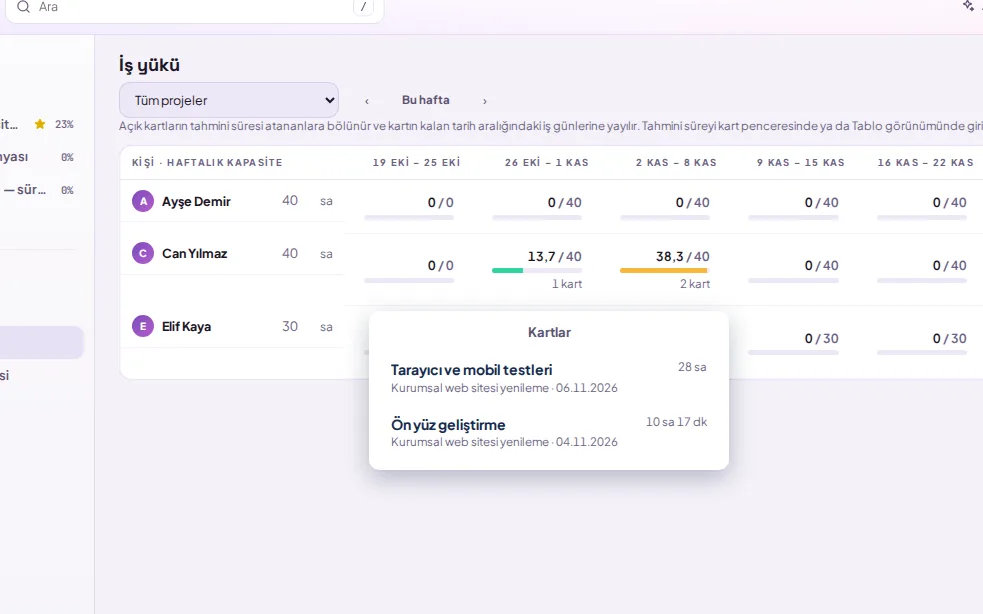Click Elif Kaya 16 Kas 0 / 30 cell
This screenshot has height=614, width=983.
(x=922, y=342)
